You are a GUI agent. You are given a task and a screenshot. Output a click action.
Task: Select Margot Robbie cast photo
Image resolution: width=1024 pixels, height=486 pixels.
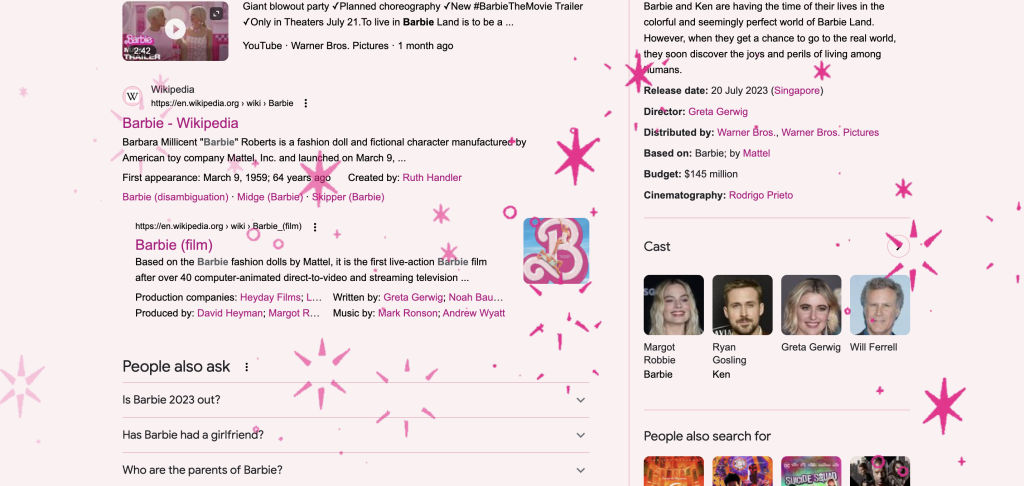674,305
